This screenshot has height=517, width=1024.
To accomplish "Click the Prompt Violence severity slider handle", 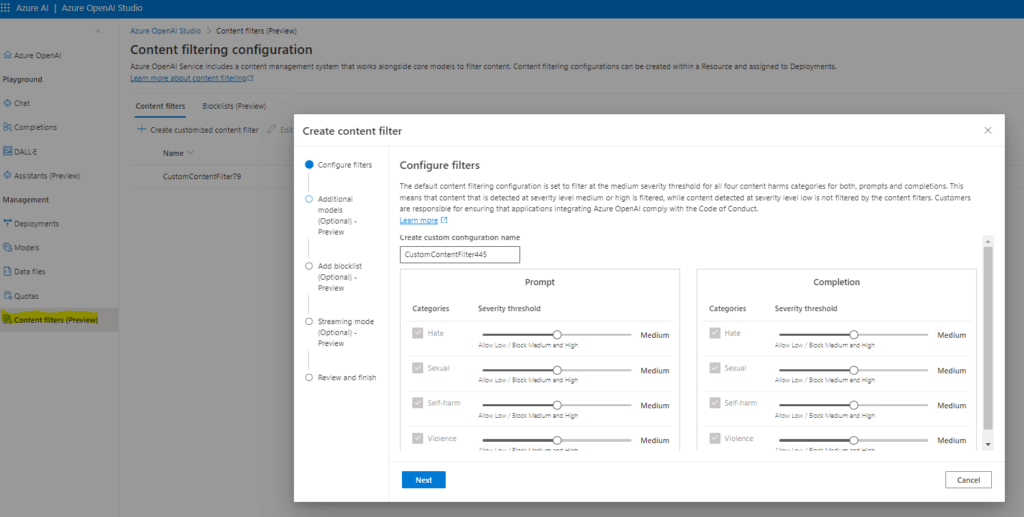I will 557,440.
